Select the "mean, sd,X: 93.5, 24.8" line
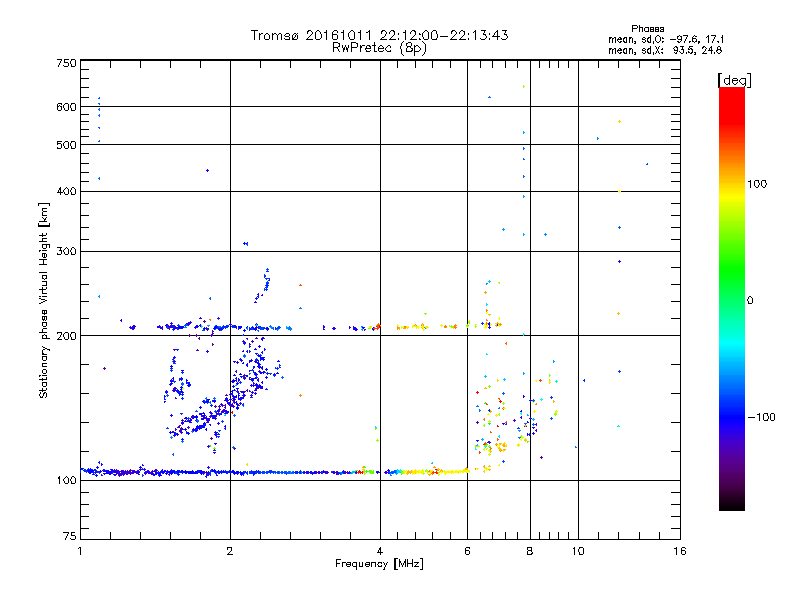 tap(665, 50)
